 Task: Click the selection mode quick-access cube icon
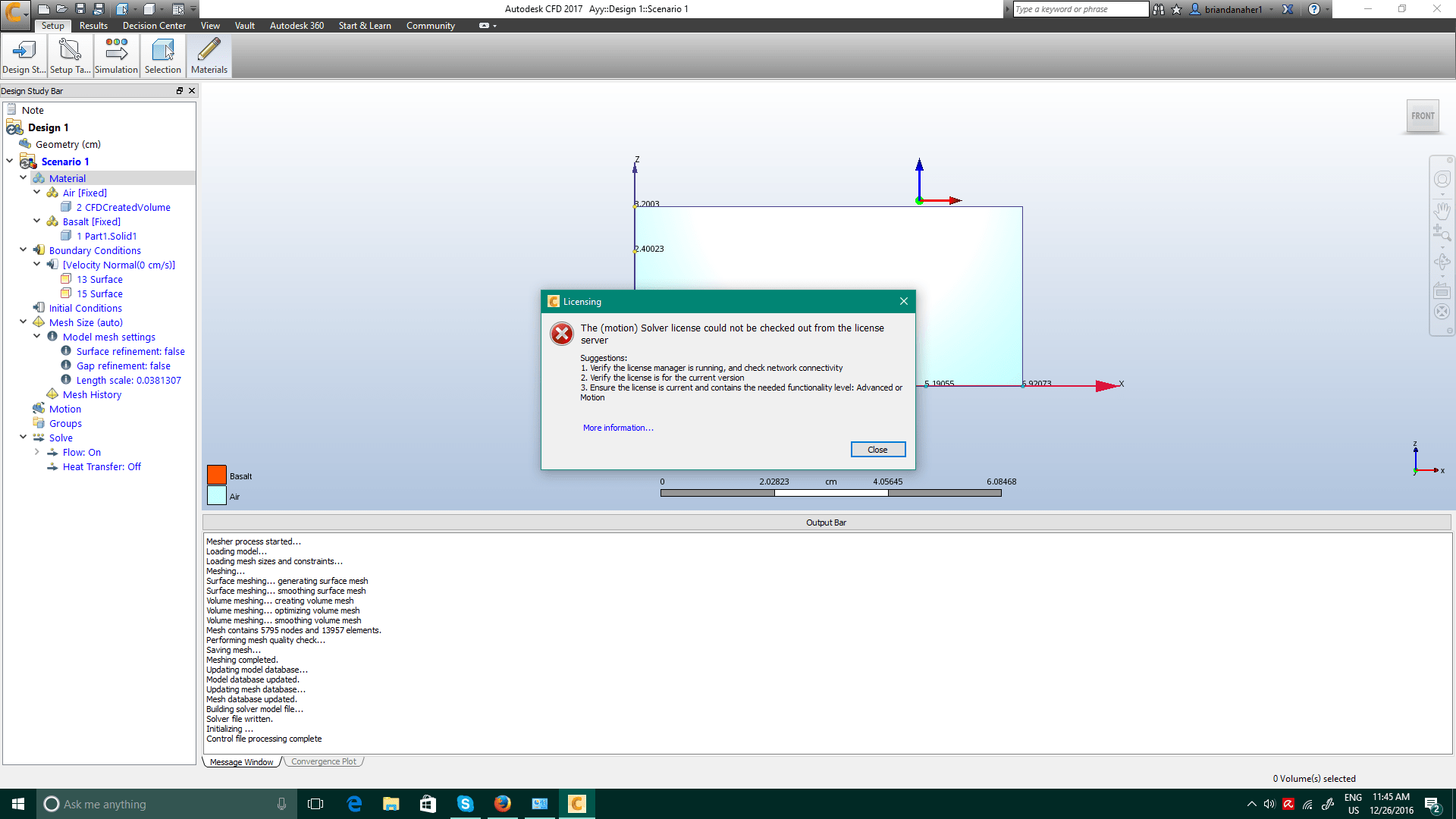pos(122,9)
